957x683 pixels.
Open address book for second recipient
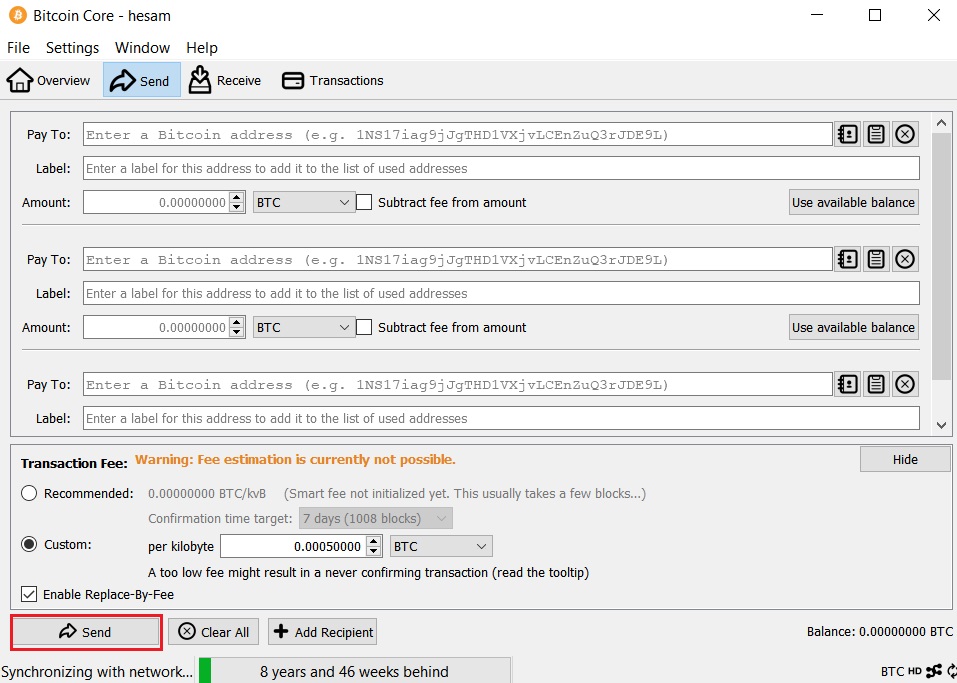point(848,259)
